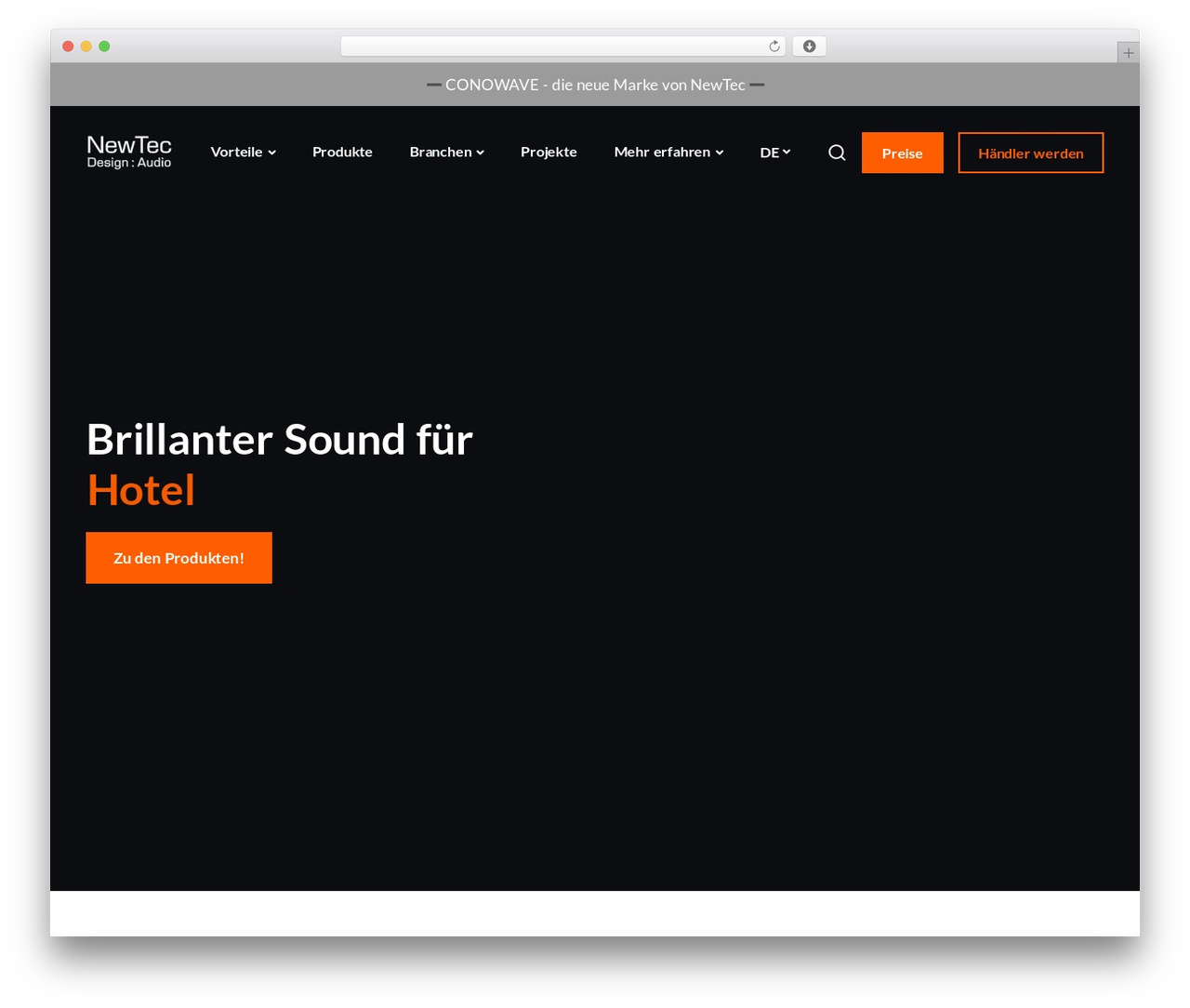Click the orange Preise button

coord(902,153)
